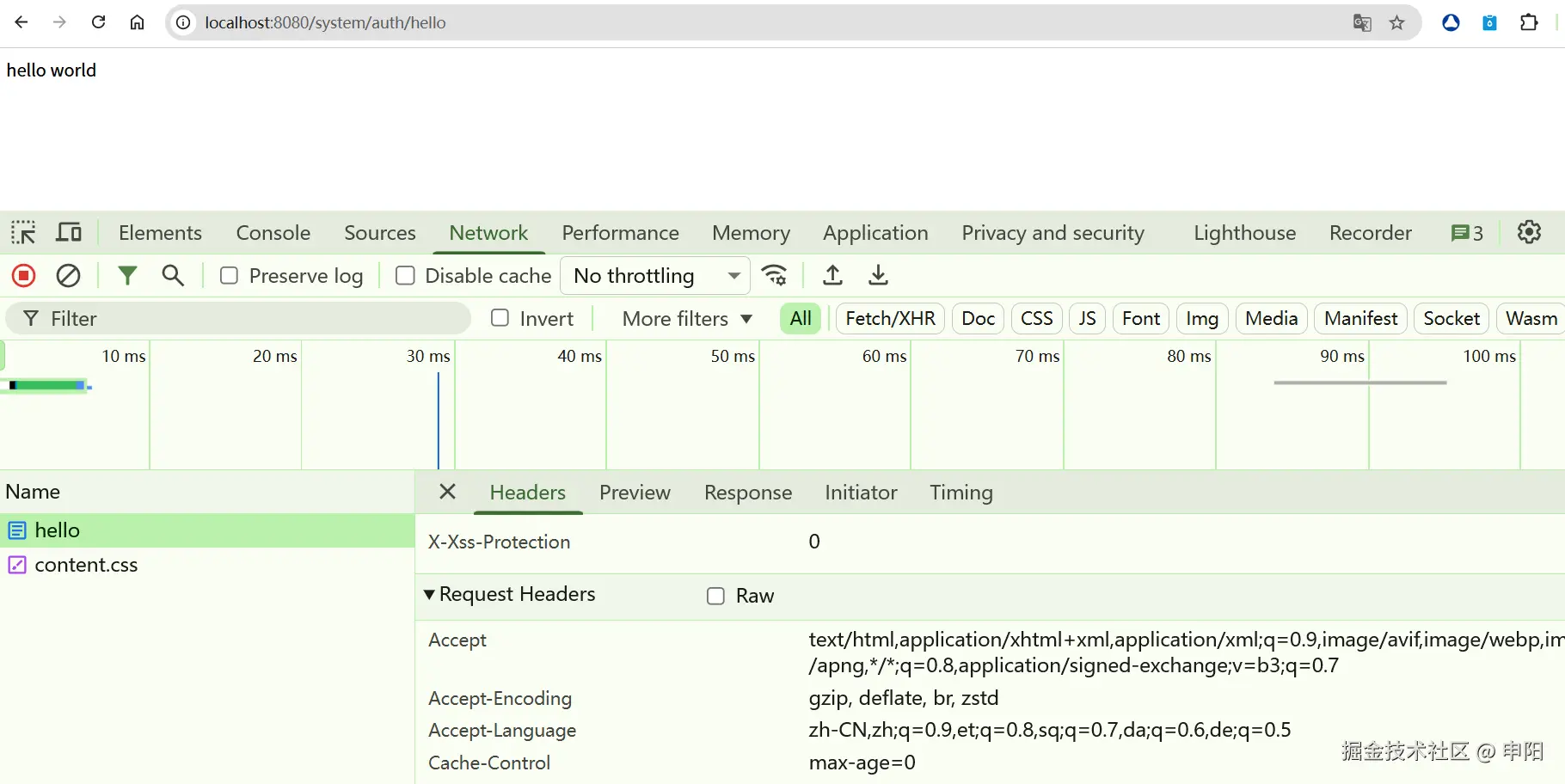This screenshot has height=784, width=1565.
Task: Filter requests by CSS type
Action: [x=1037, y=319]
